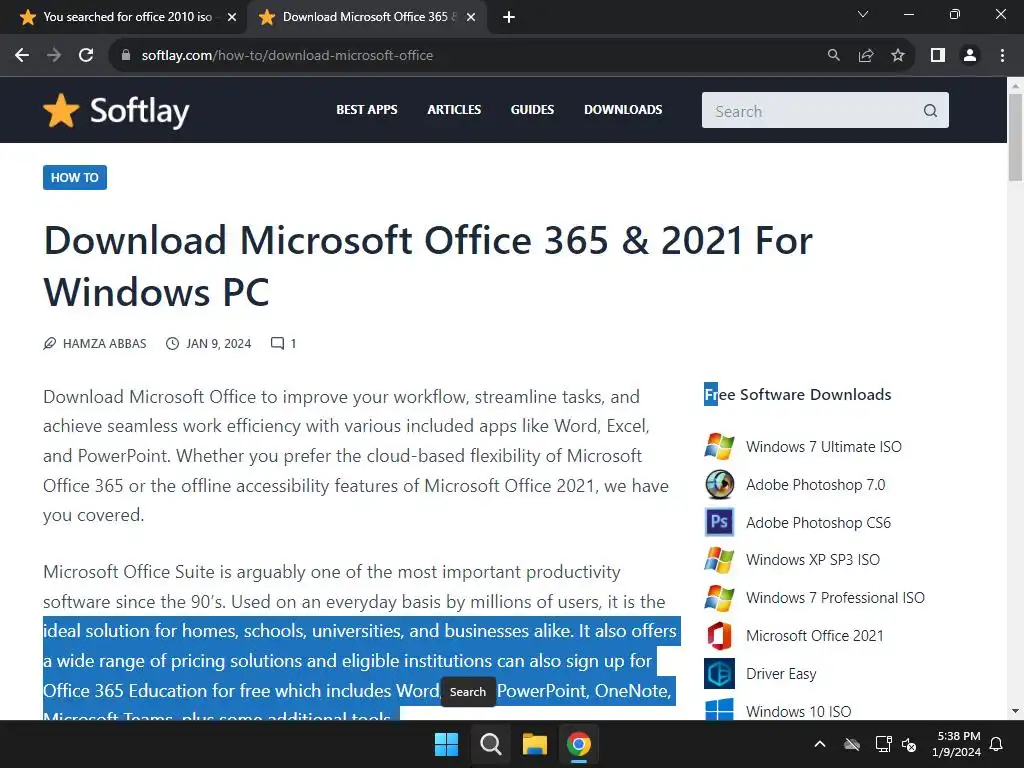Open the taskbar clock showing 5:38 PM
Viewport: 1024px width, 768px height.
956,744
